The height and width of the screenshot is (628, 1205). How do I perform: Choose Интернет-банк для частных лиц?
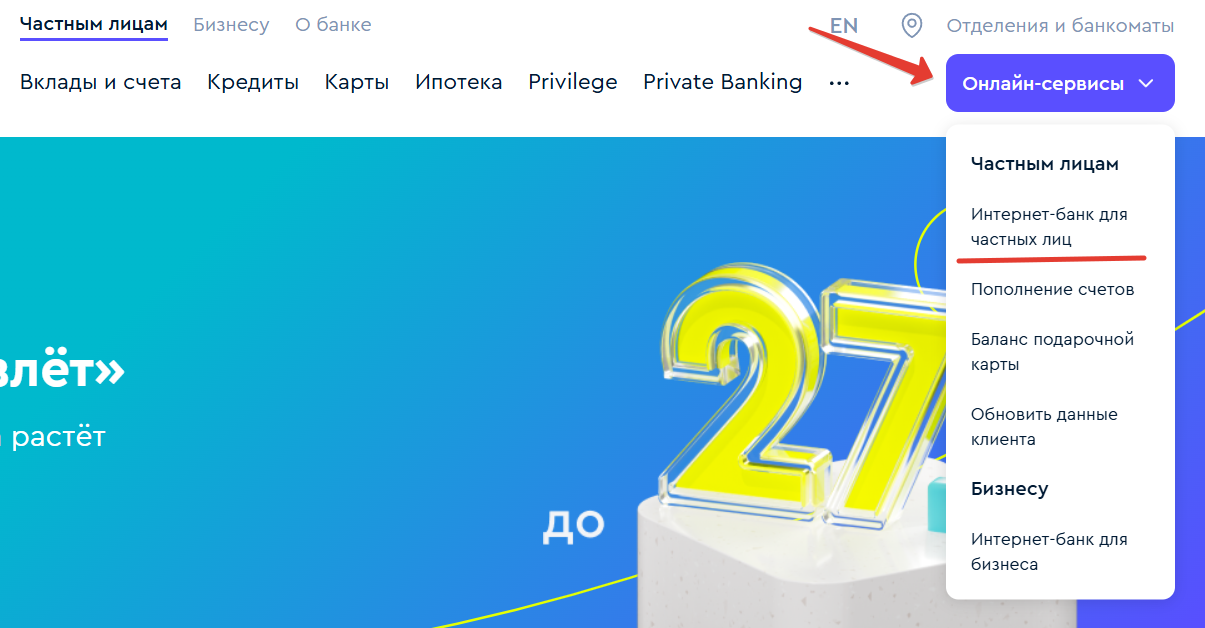[x=1049, y=227]
